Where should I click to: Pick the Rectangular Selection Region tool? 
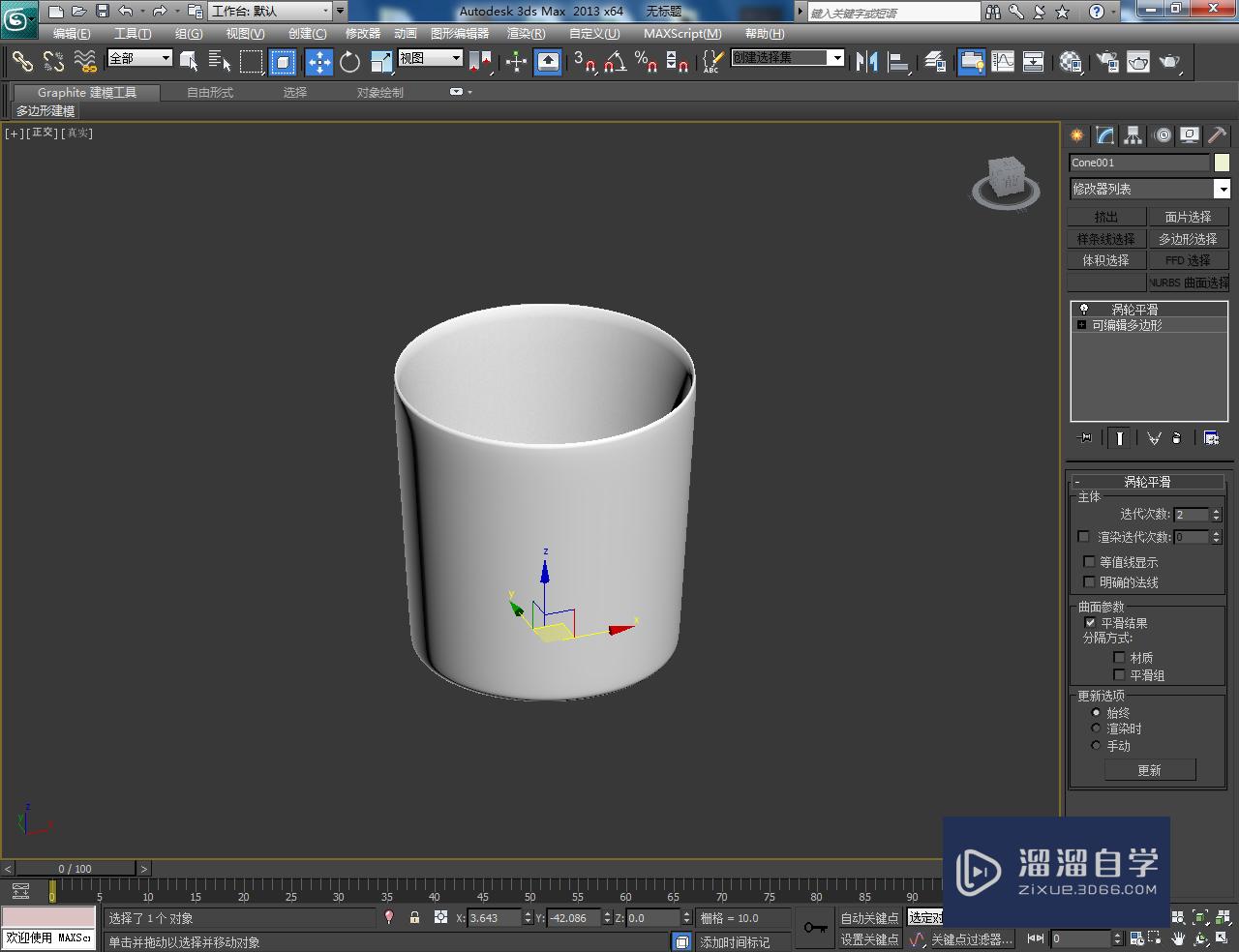click(252, 62)
